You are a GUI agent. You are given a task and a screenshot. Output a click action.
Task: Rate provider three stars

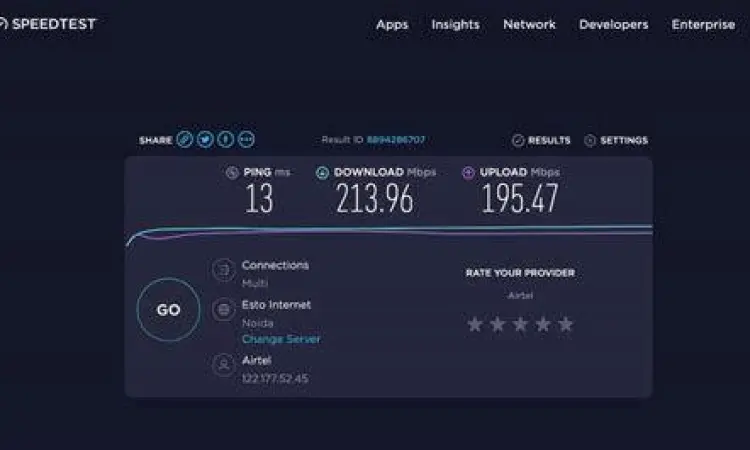[x=520, y=324]
